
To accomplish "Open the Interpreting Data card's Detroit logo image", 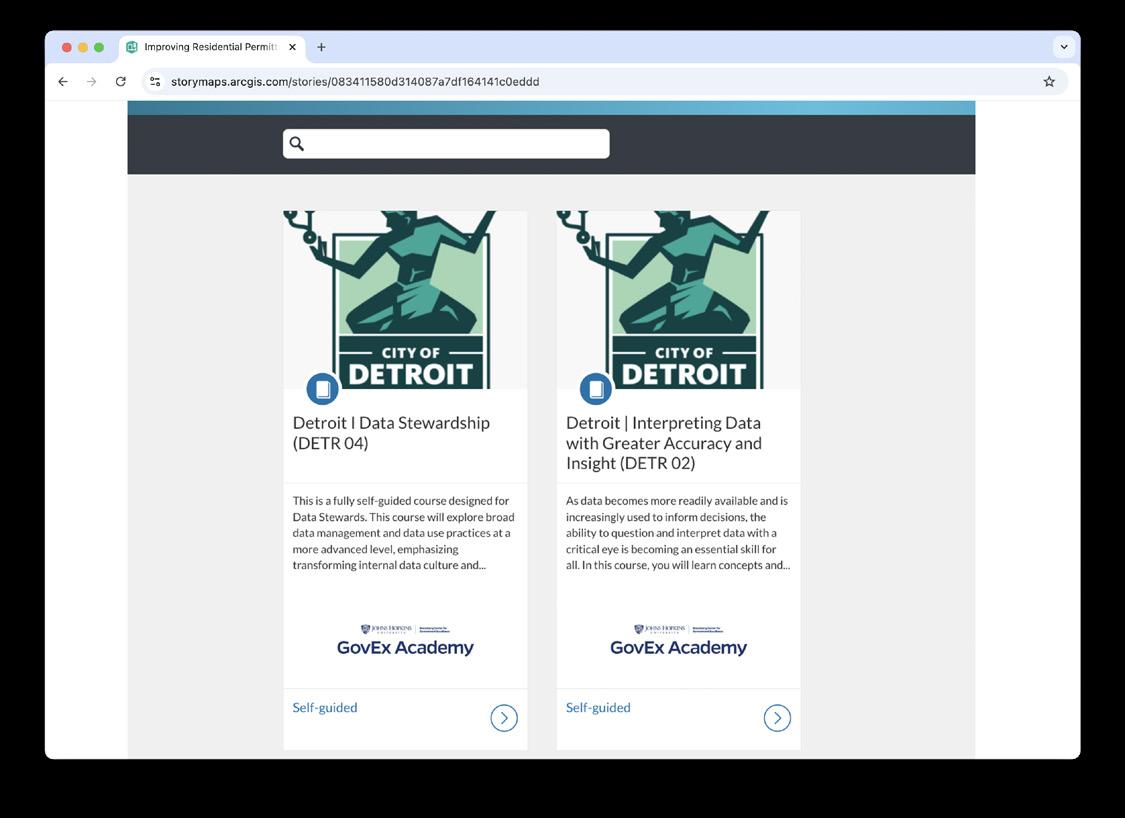I will [679, 300].
